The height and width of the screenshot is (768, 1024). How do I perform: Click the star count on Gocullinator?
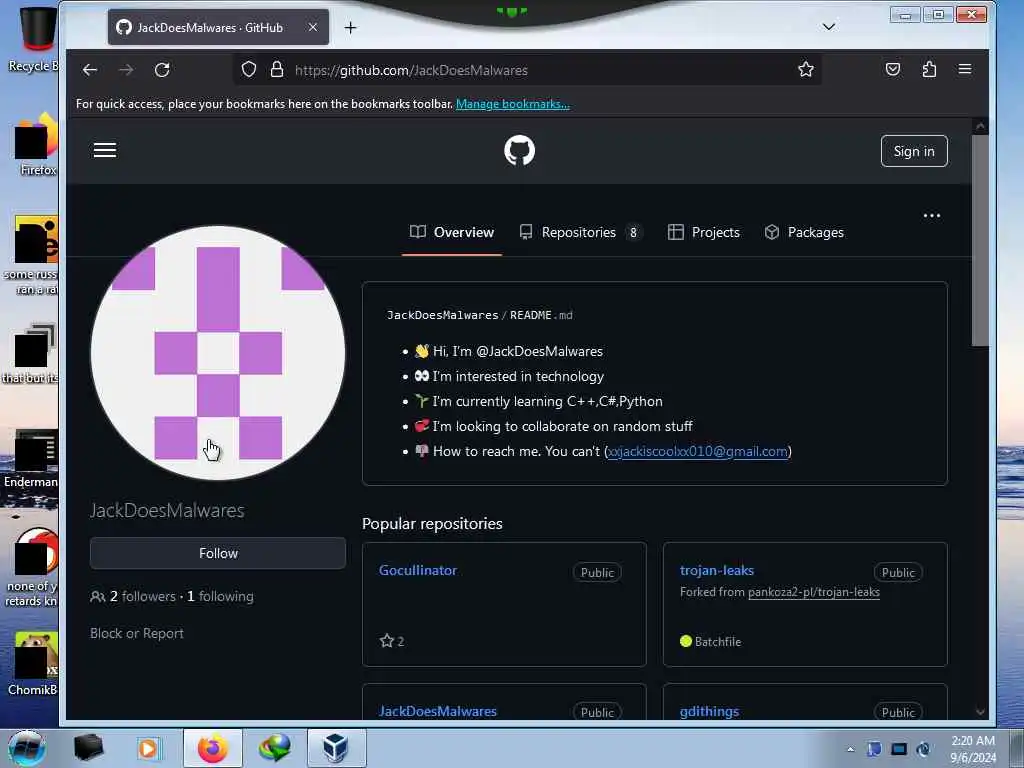pos(392,641)
